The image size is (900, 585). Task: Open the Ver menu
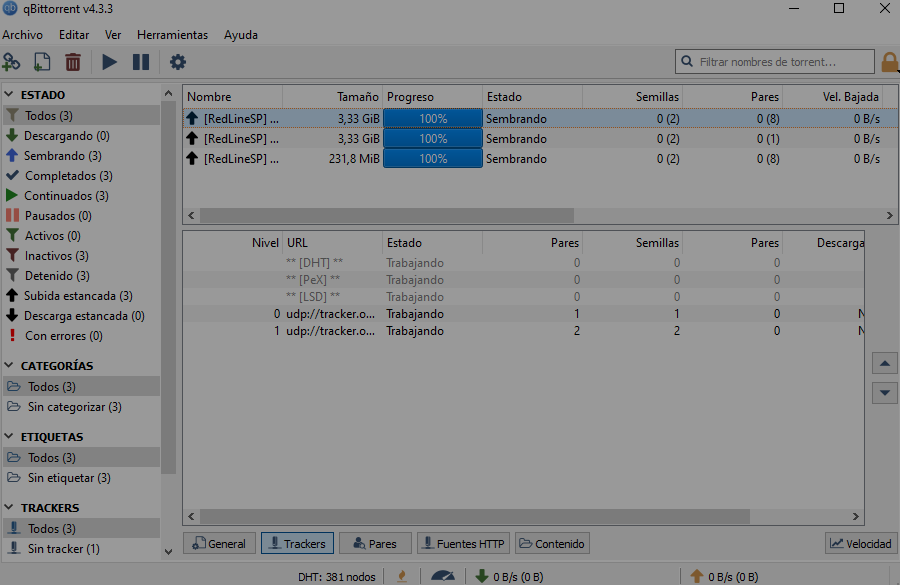(x=113, y=35)
